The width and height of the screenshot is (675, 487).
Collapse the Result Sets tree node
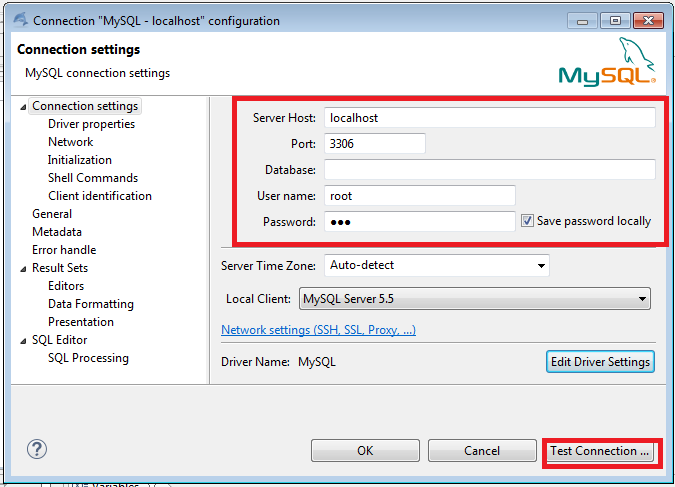23,269
